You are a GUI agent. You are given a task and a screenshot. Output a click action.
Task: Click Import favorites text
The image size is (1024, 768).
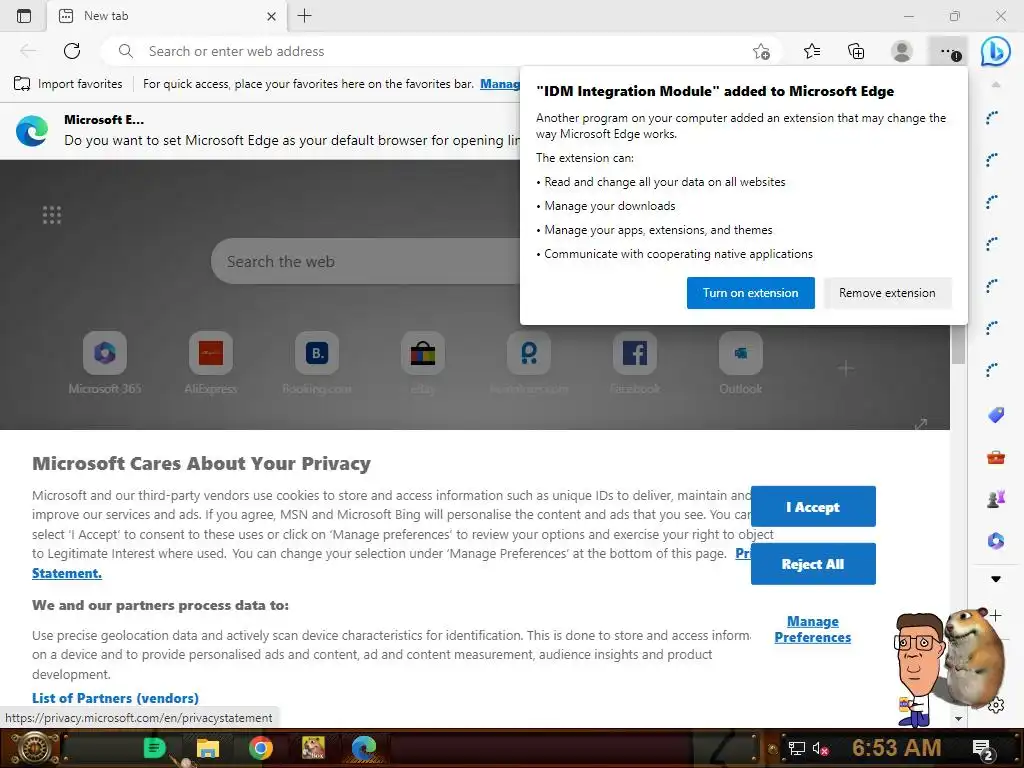tap(80, 84)
